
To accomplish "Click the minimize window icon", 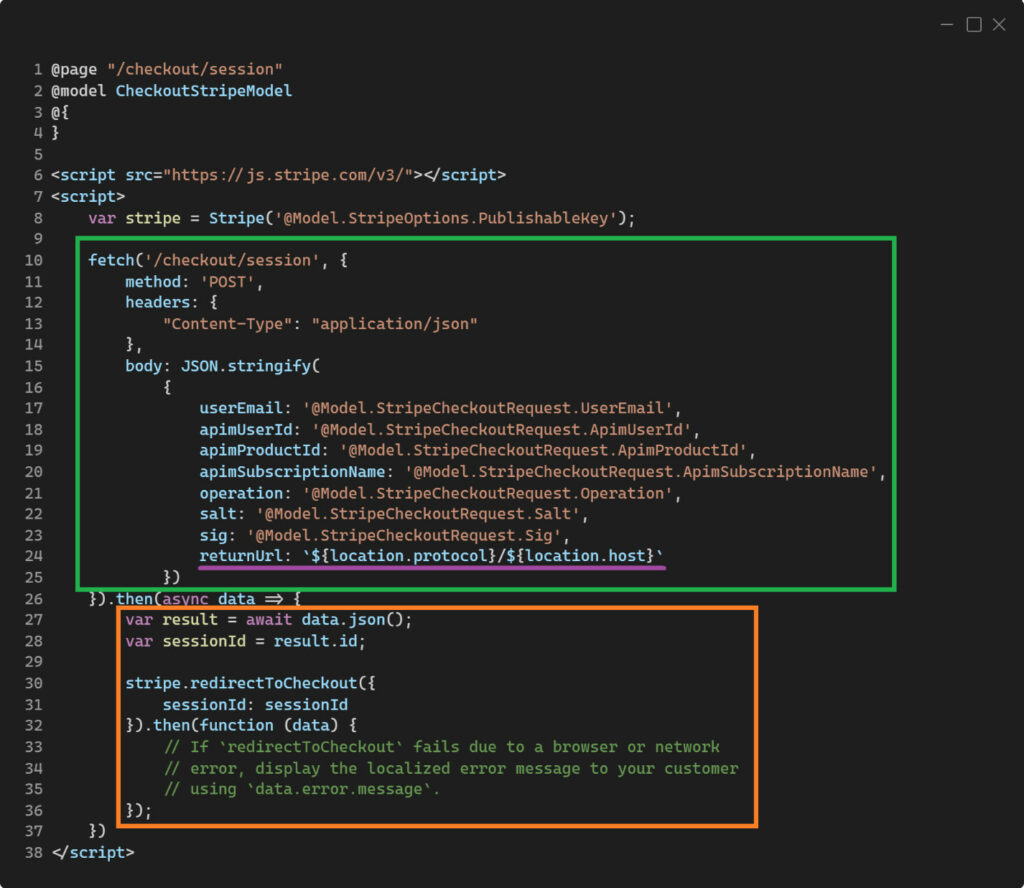I will (x=948, y=25).
